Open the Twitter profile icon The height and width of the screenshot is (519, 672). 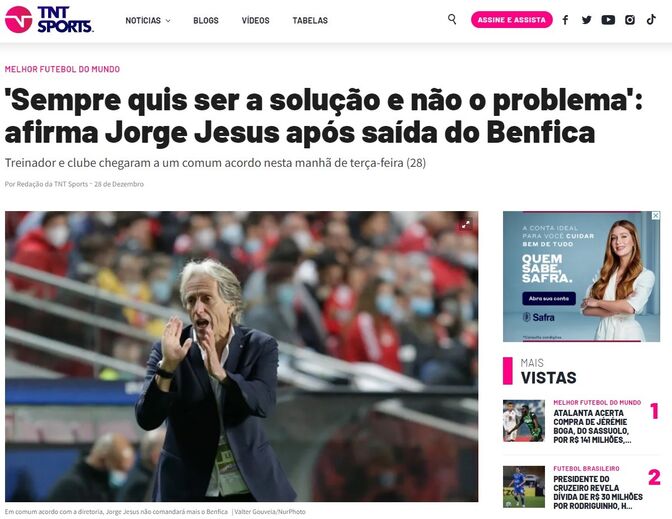click(586, 20)
